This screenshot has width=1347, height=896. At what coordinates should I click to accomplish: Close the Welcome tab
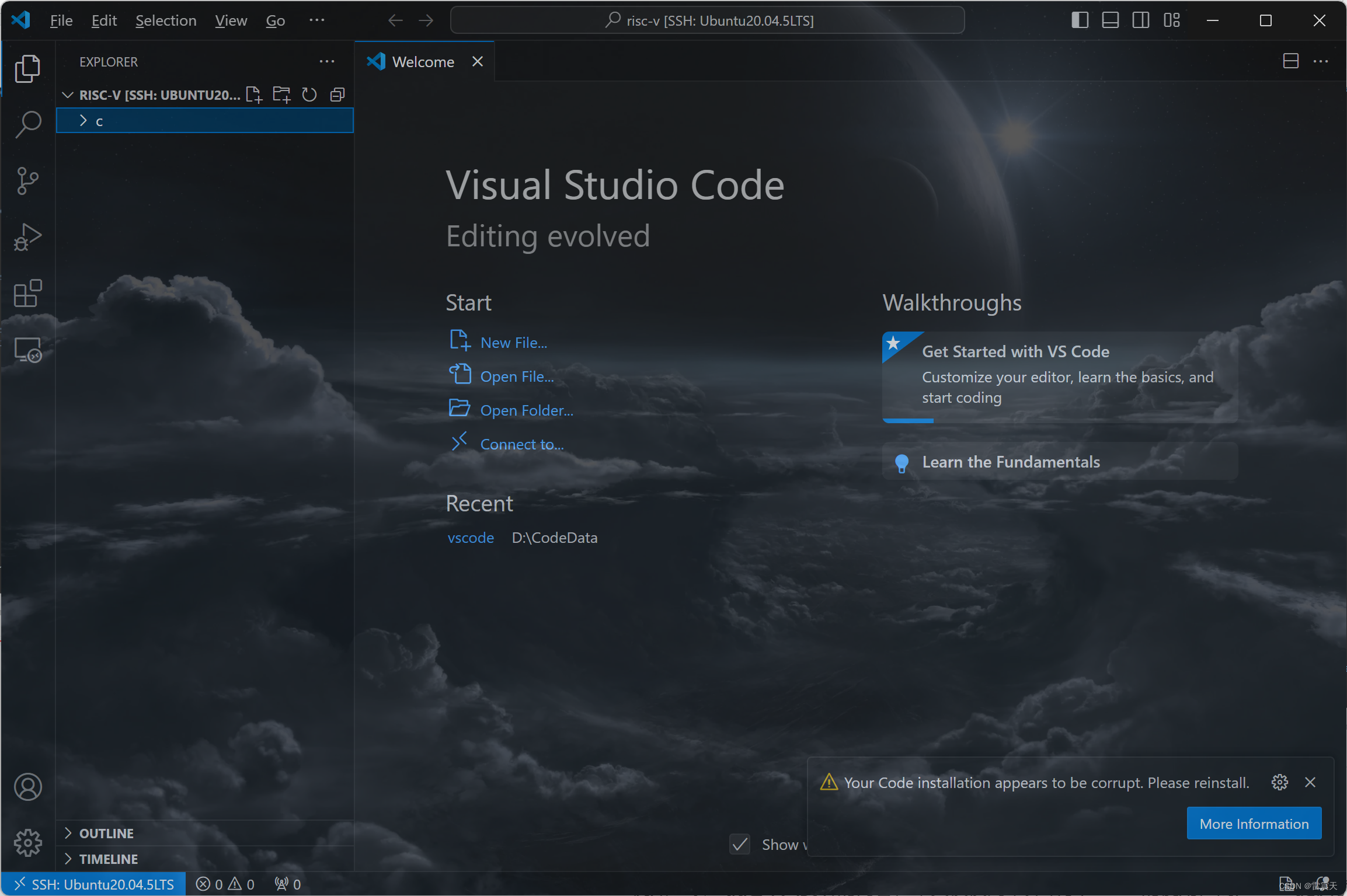pos(478,61)
